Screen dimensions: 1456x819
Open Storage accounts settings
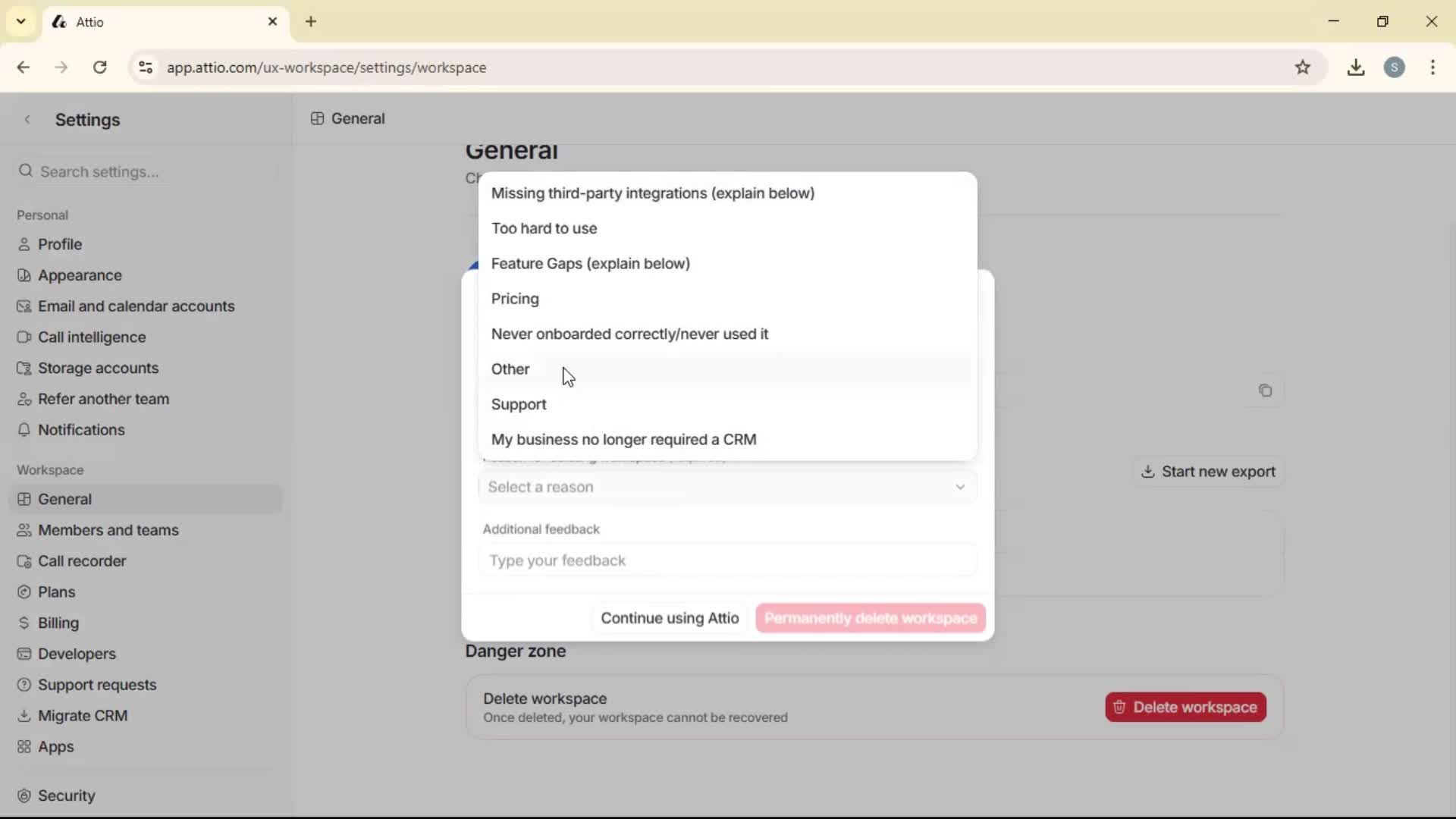(x=97, y=368)
